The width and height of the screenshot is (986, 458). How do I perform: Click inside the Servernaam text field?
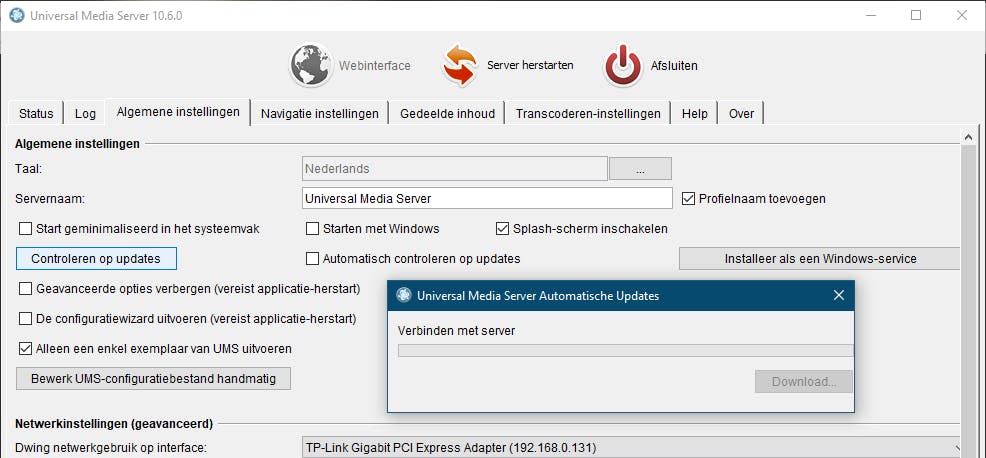point(487,198)
